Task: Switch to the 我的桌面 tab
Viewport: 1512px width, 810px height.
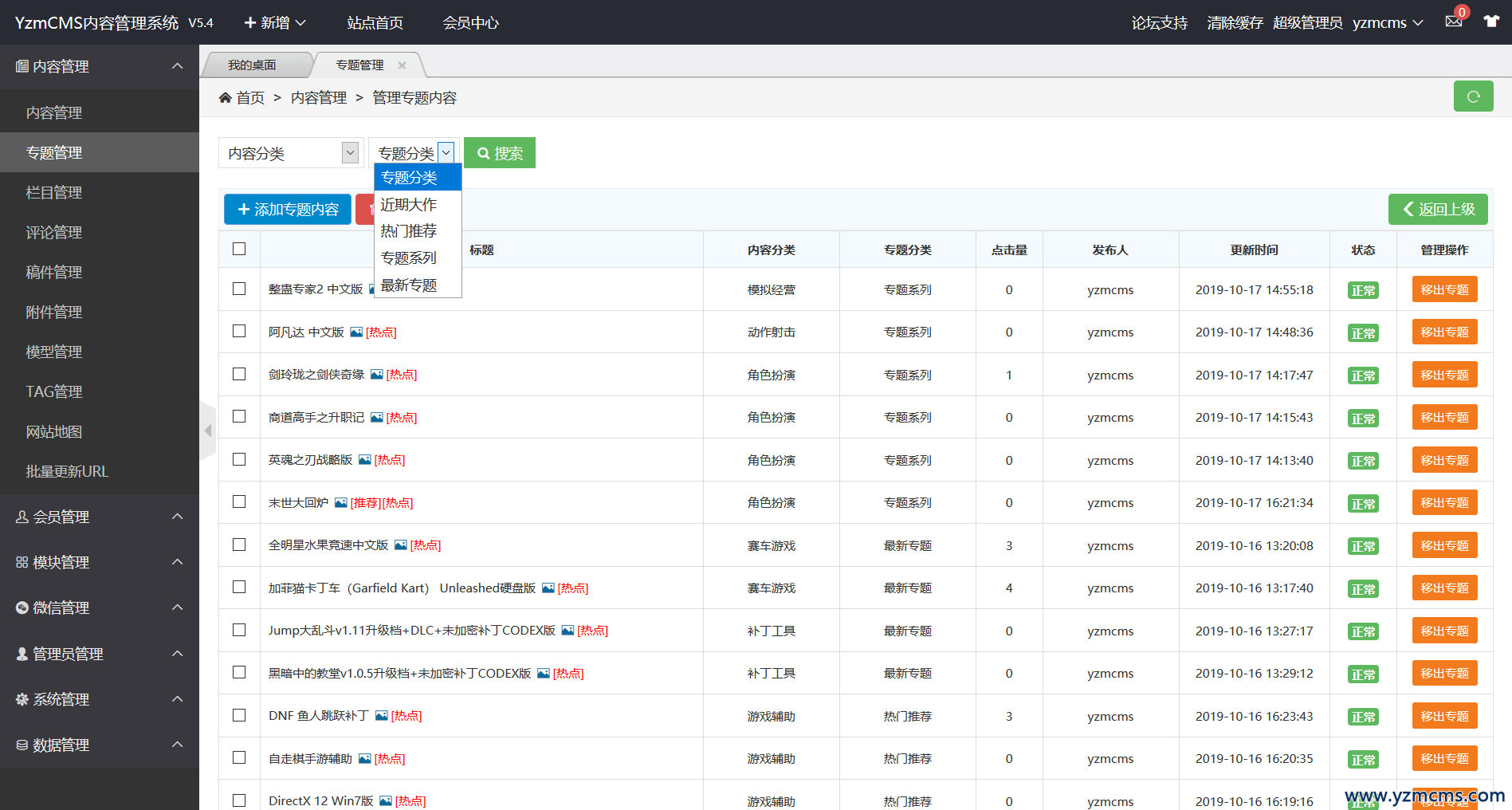Action: [x=252, y=65]
